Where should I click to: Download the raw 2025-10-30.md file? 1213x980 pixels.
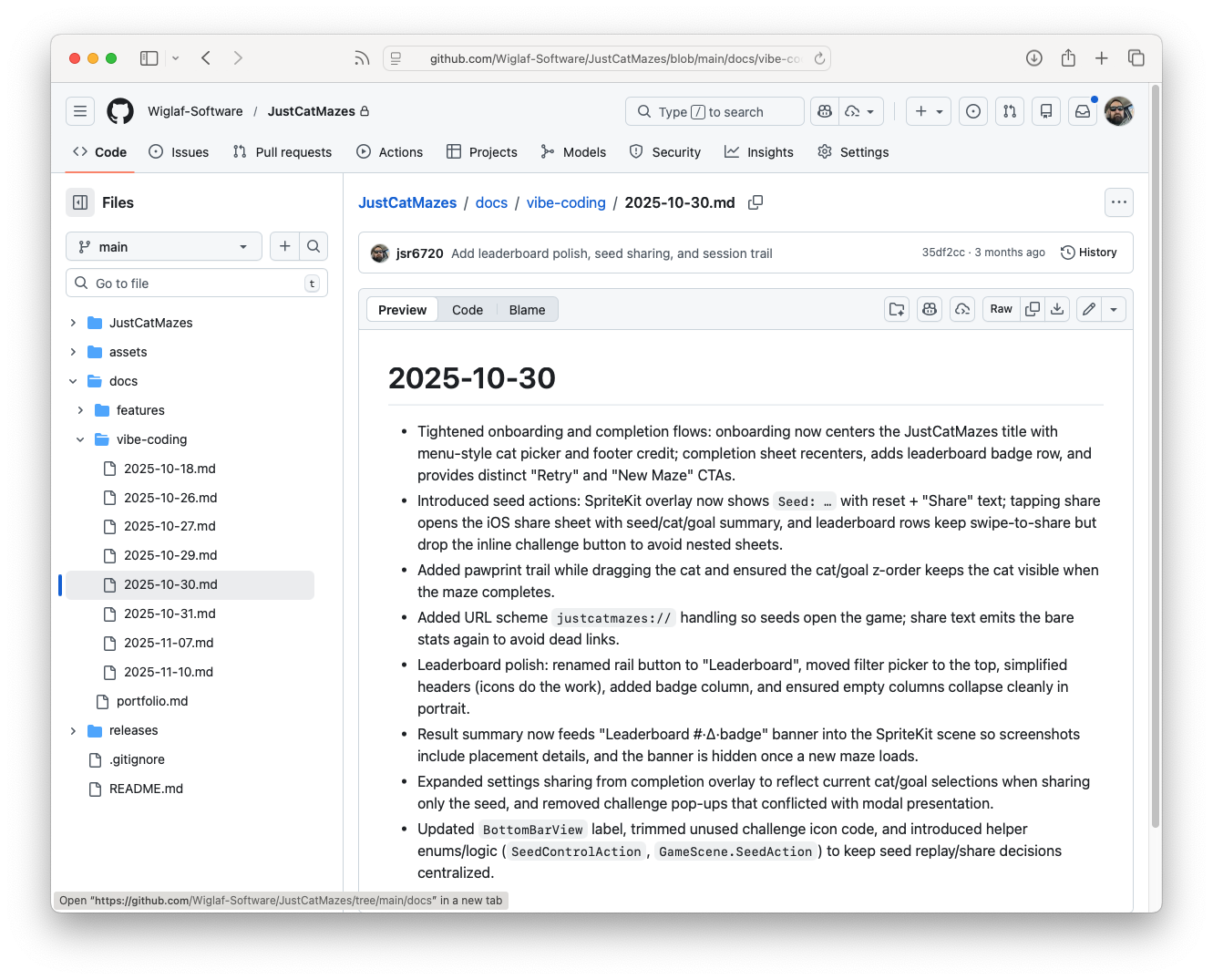point(1057,309)
